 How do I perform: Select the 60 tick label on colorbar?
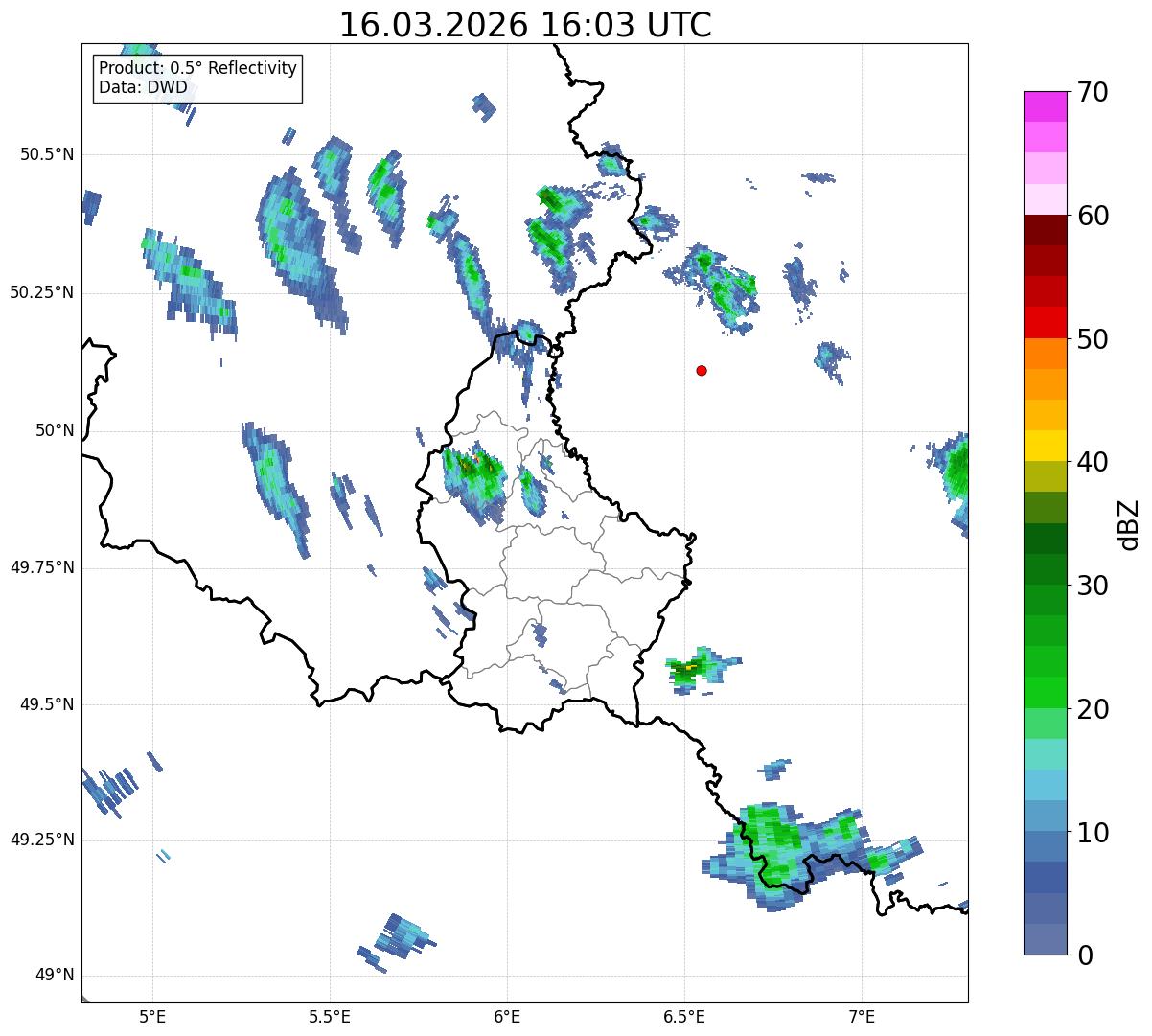(1093, 216)
